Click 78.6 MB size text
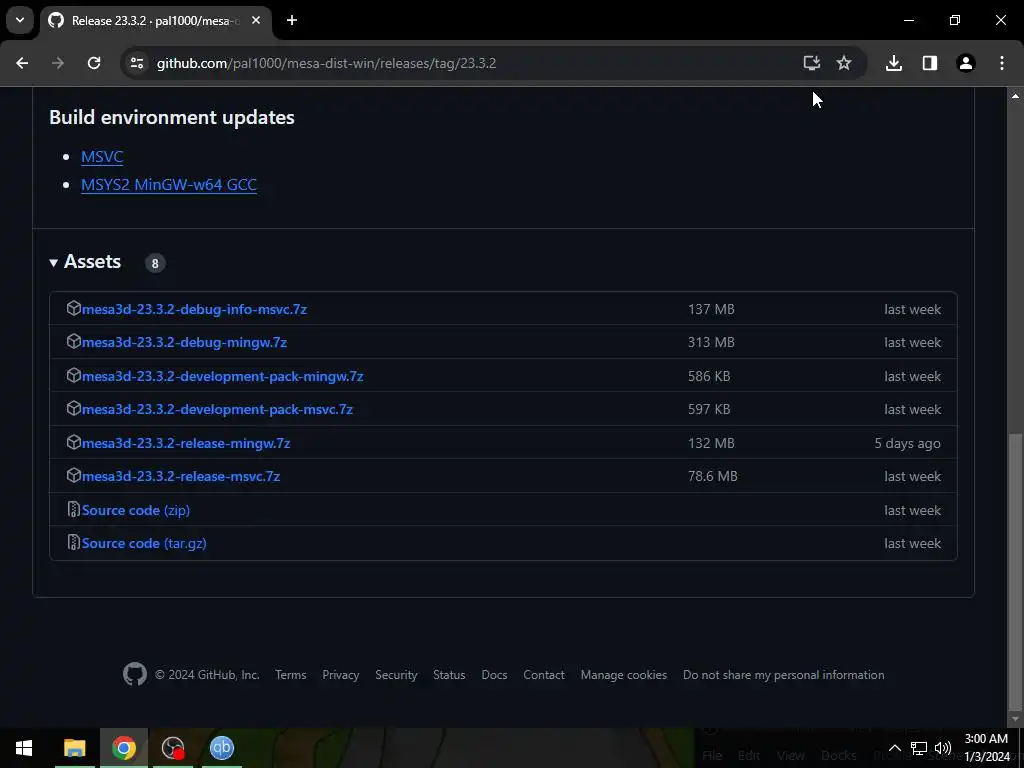Screen dimensions: 1024x768 [712, 477]
